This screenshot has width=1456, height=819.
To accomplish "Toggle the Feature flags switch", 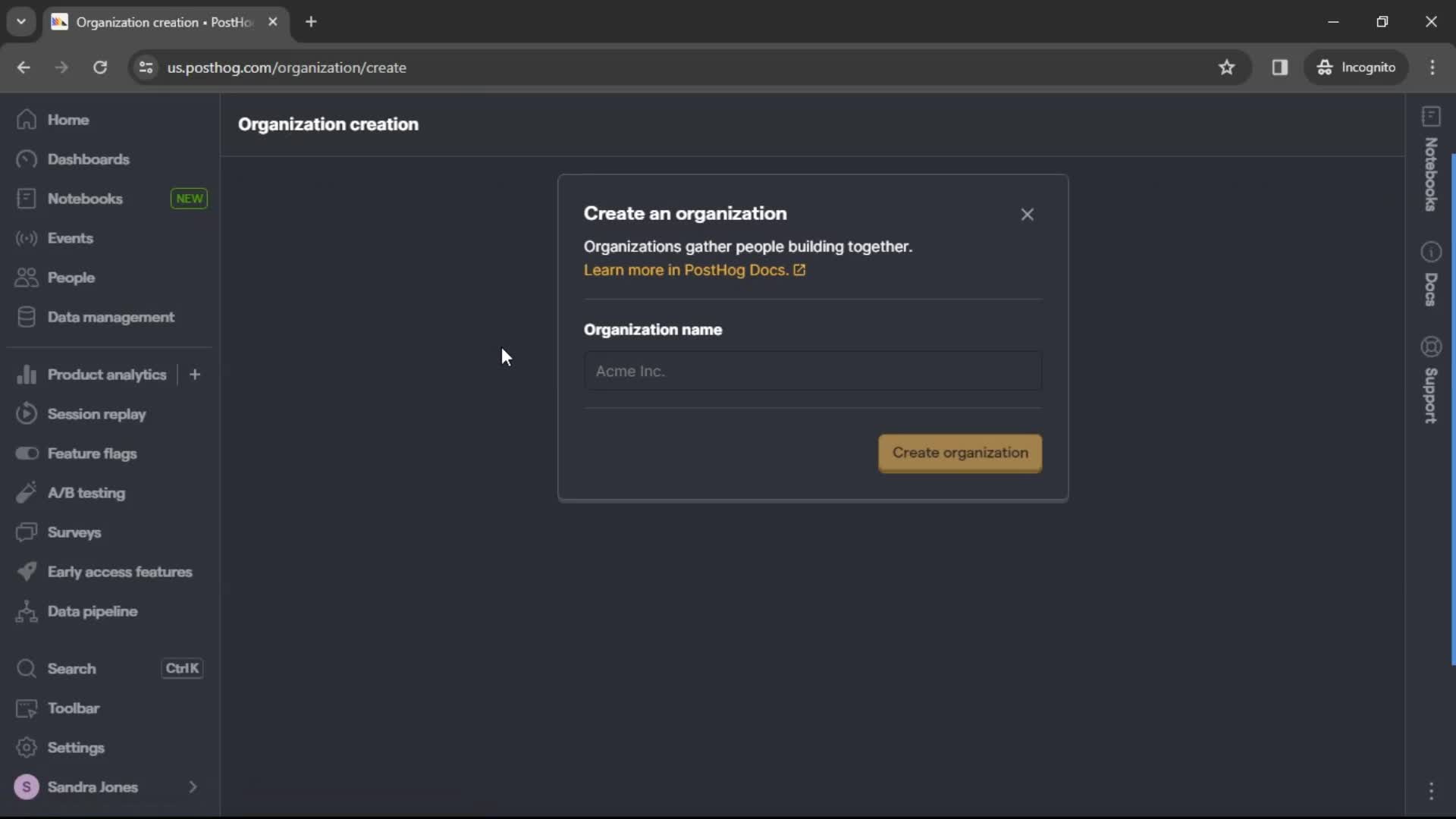I will coord(27,453).
